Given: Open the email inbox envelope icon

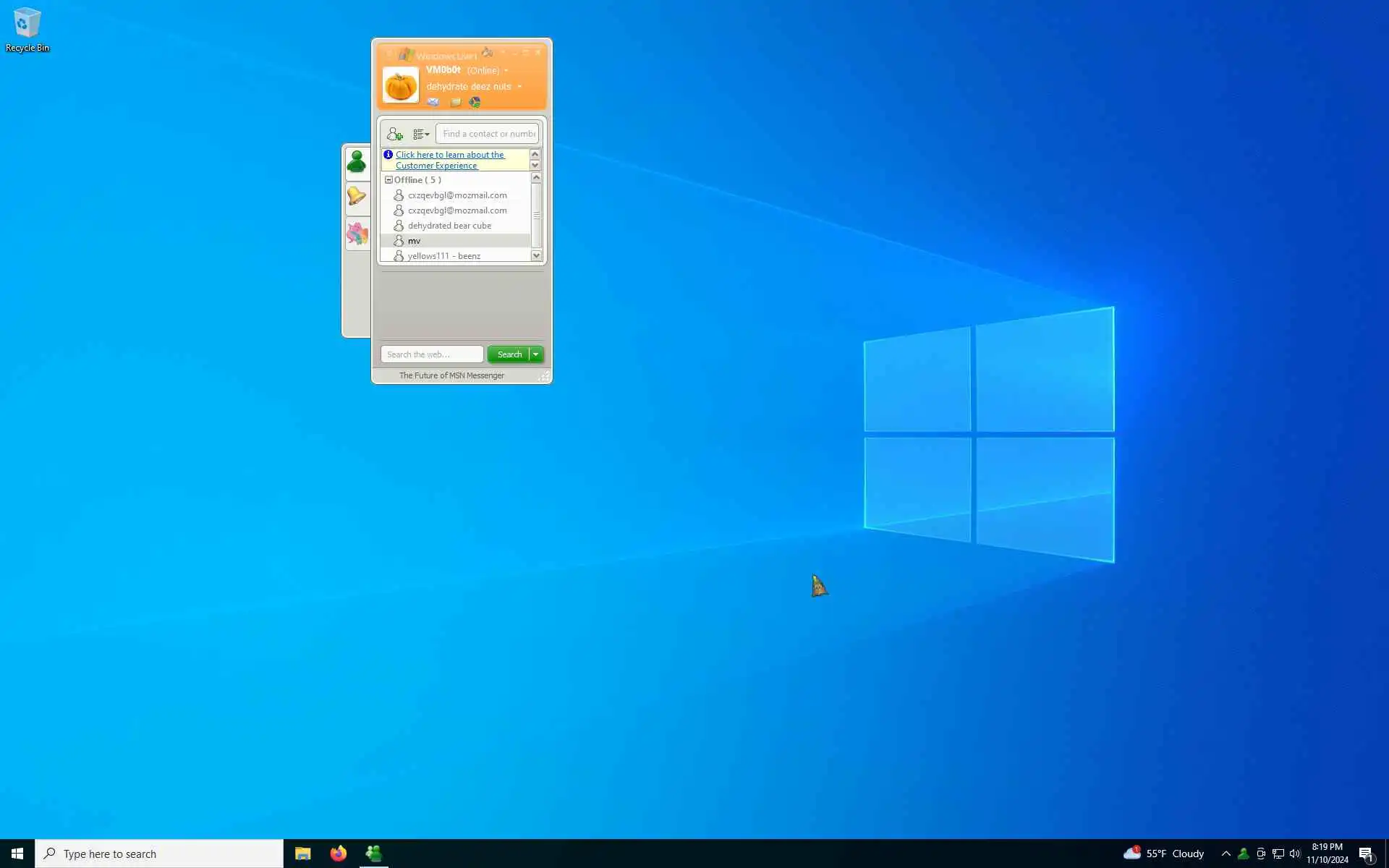Looking at the screenshot, I should [433, 102].
